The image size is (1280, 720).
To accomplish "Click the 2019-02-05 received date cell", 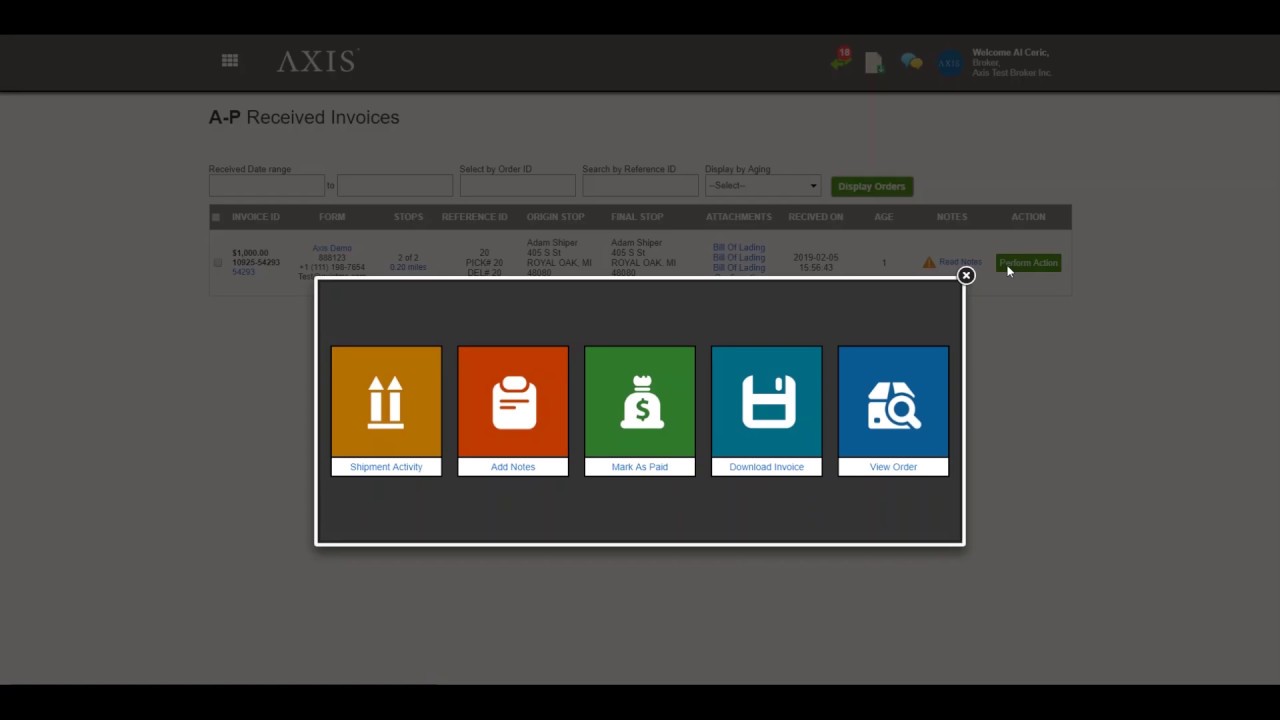I will (x=816, y=258).
